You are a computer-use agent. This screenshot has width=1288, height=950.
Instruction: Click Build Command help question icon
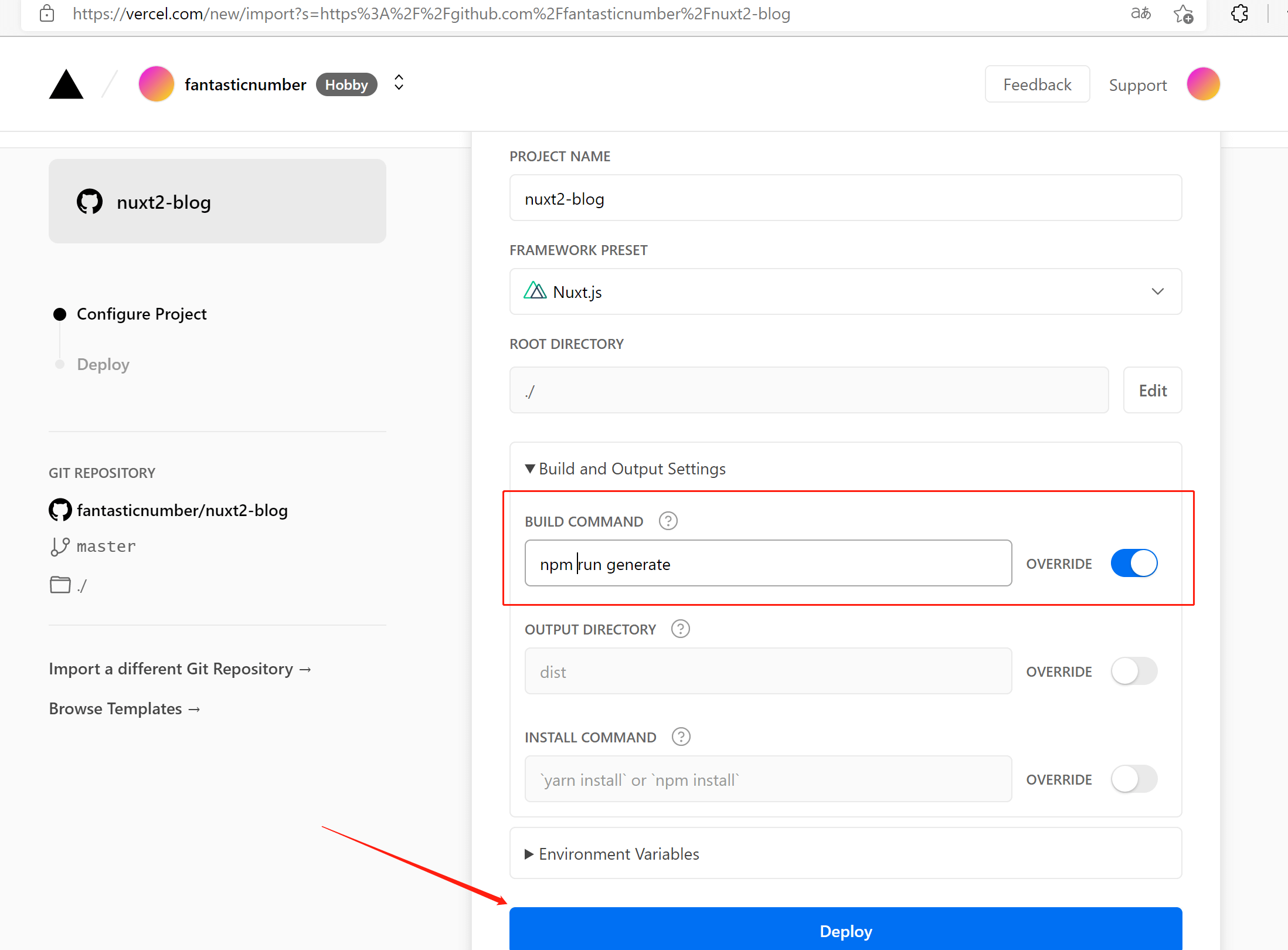668,521
